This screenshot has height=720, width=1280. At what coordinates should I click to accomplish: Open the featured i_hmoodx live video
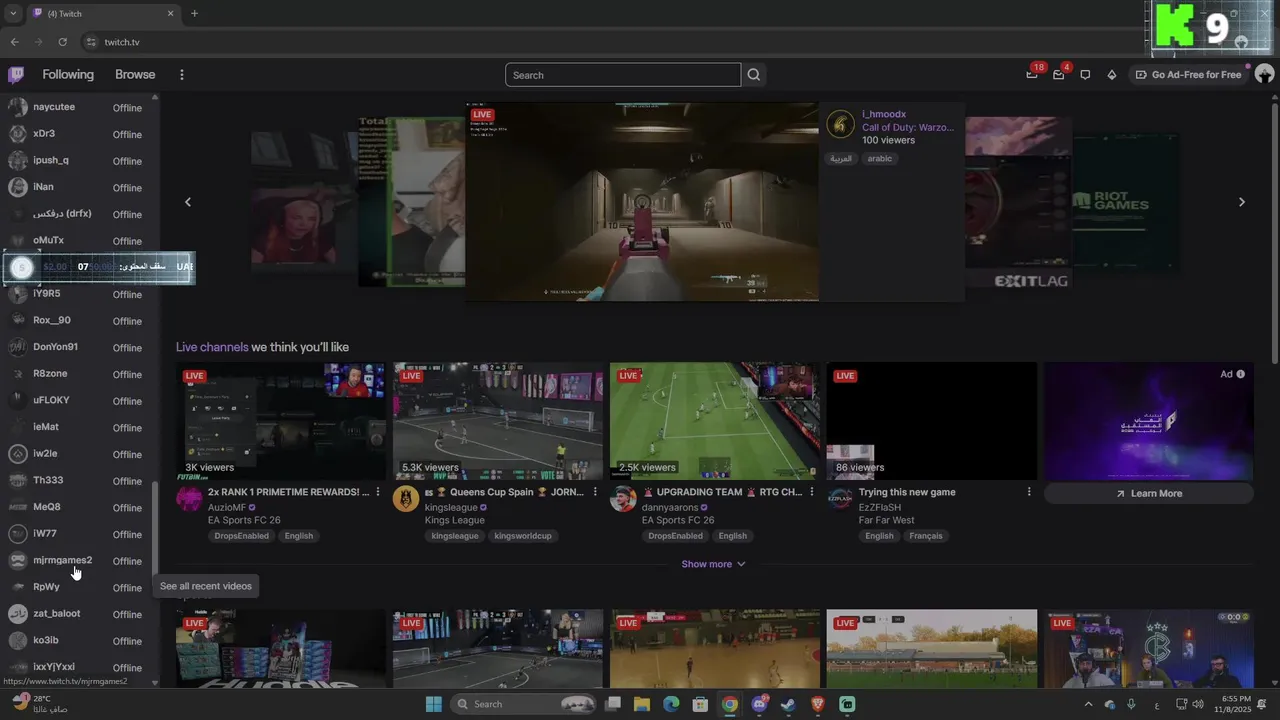pos(642,201)
